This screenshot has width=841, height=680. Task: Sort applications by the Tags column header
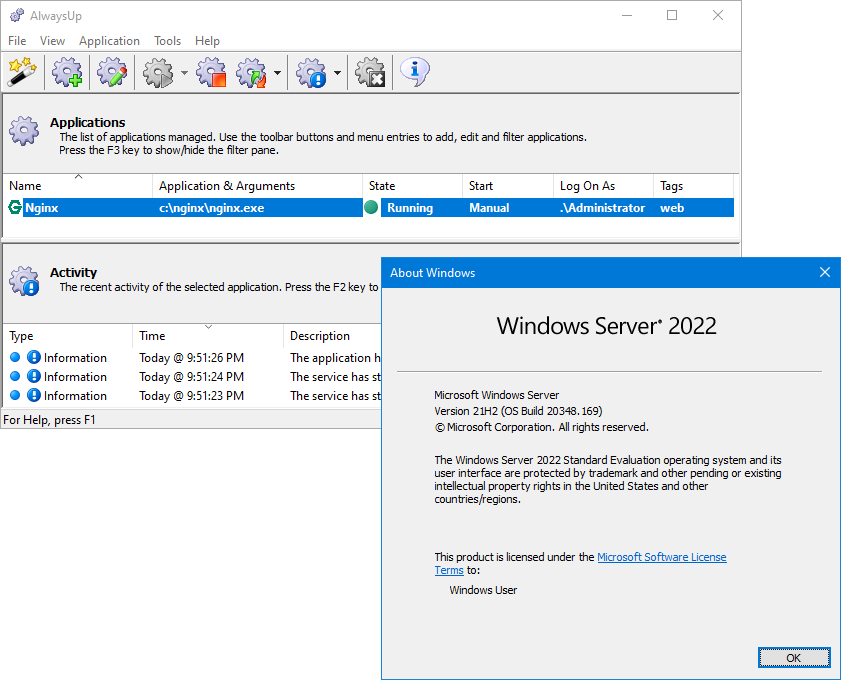[x=694, y=186]
